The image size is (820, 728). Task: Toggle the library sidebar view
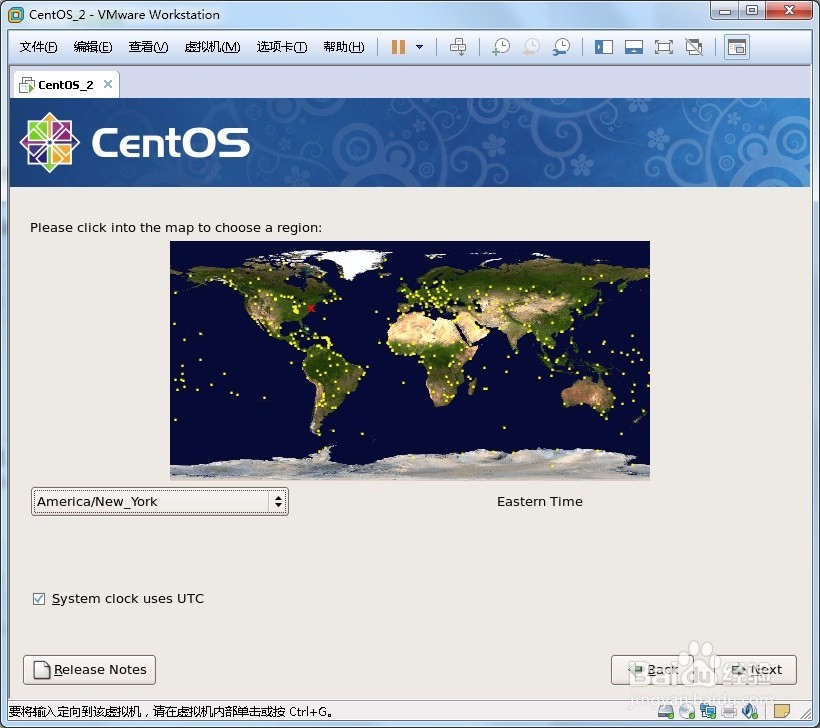[603, 47]
